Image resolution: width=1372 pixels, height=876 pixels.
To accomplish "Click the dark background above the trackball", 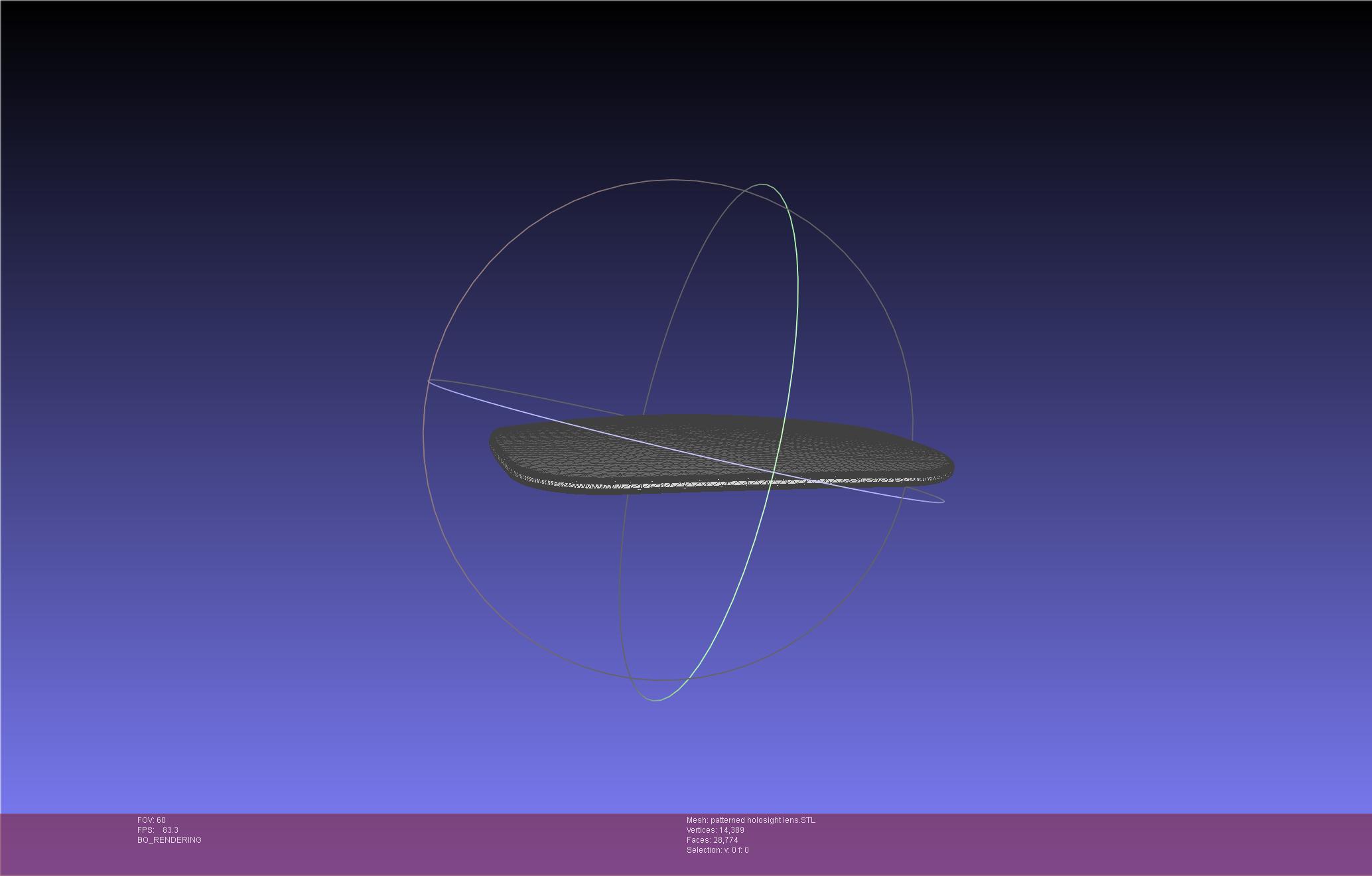I will (x=670, y=86).
